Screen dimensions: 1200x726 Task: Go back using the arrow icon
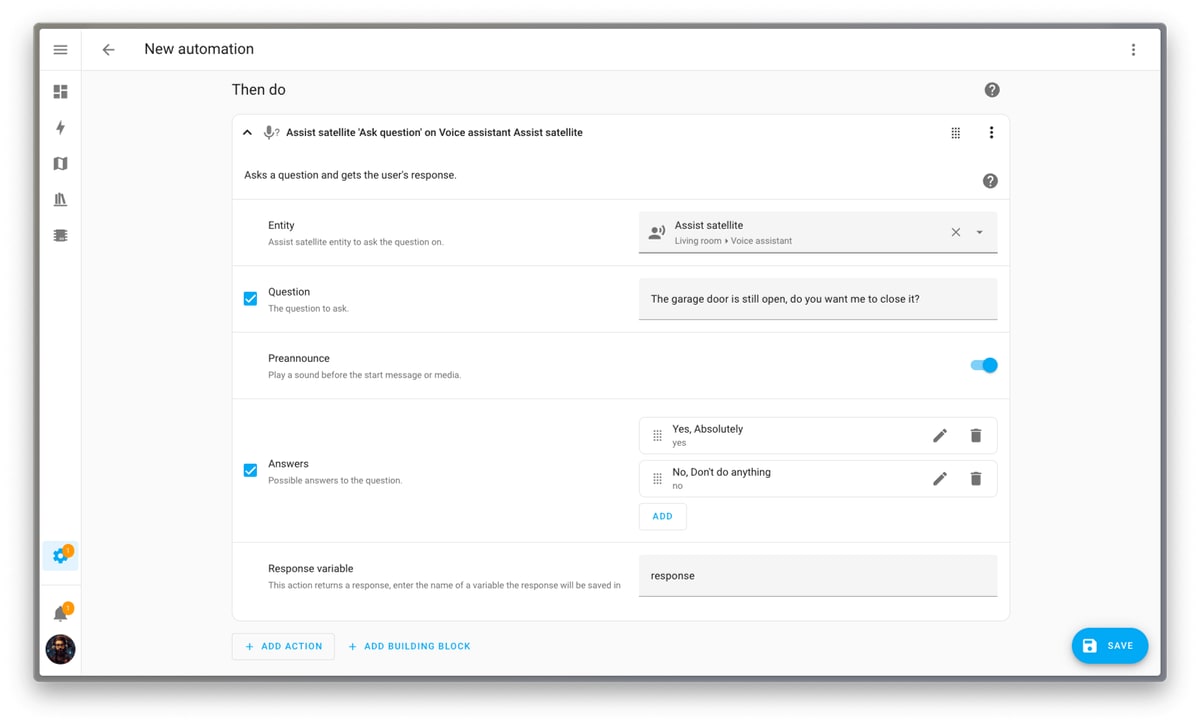pyautogui.click(x=108, y=50)
